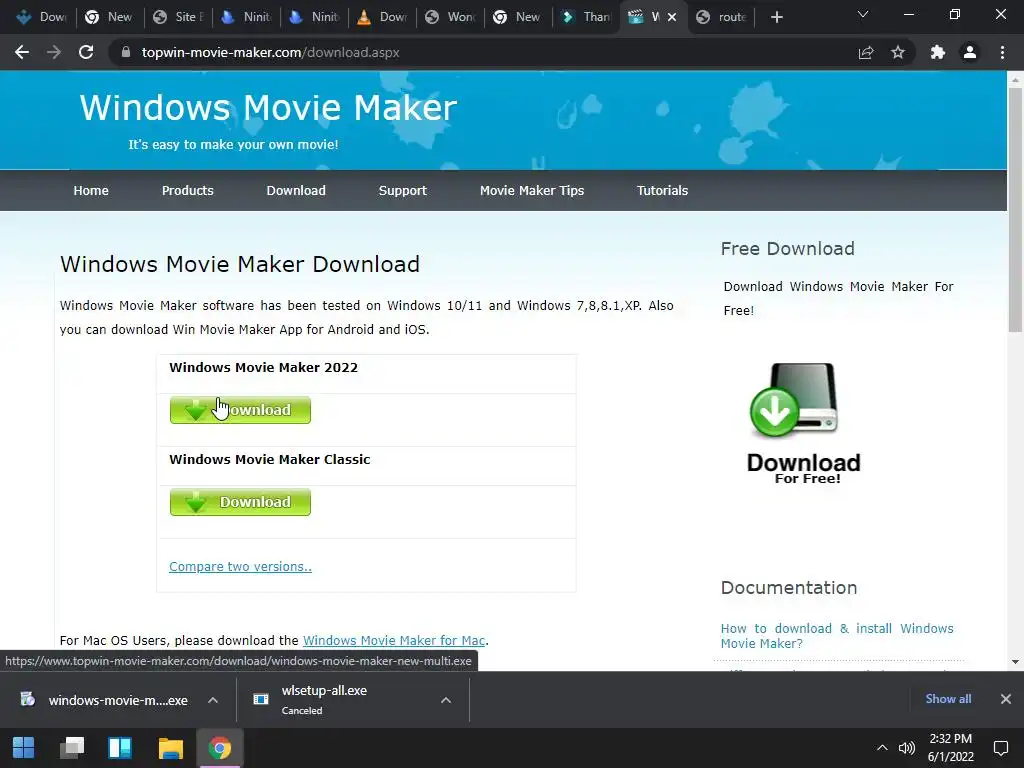
Task: Open the Home menu item
Action: tap(91, 191)
